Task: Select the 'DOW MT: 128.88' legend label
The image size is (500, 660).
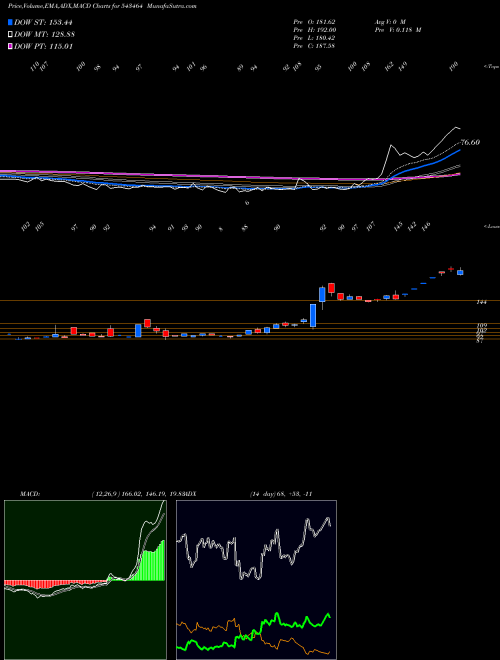Action: [45, 35]
